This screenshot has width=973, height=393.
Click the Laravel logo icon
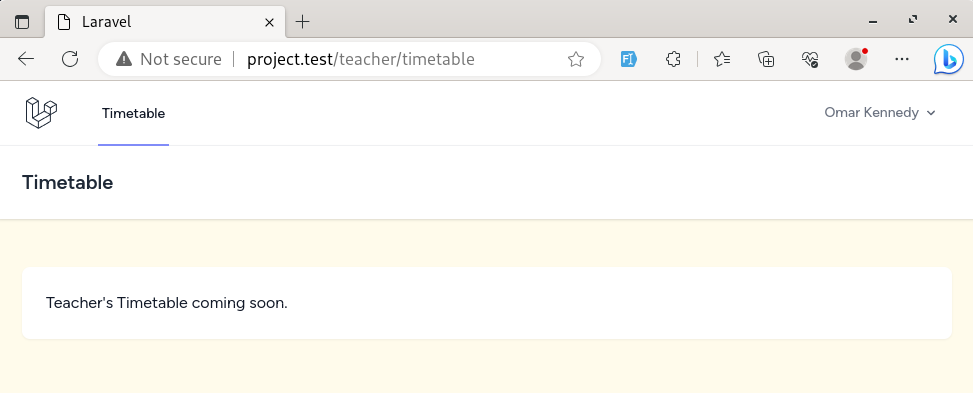pos(41,113)
